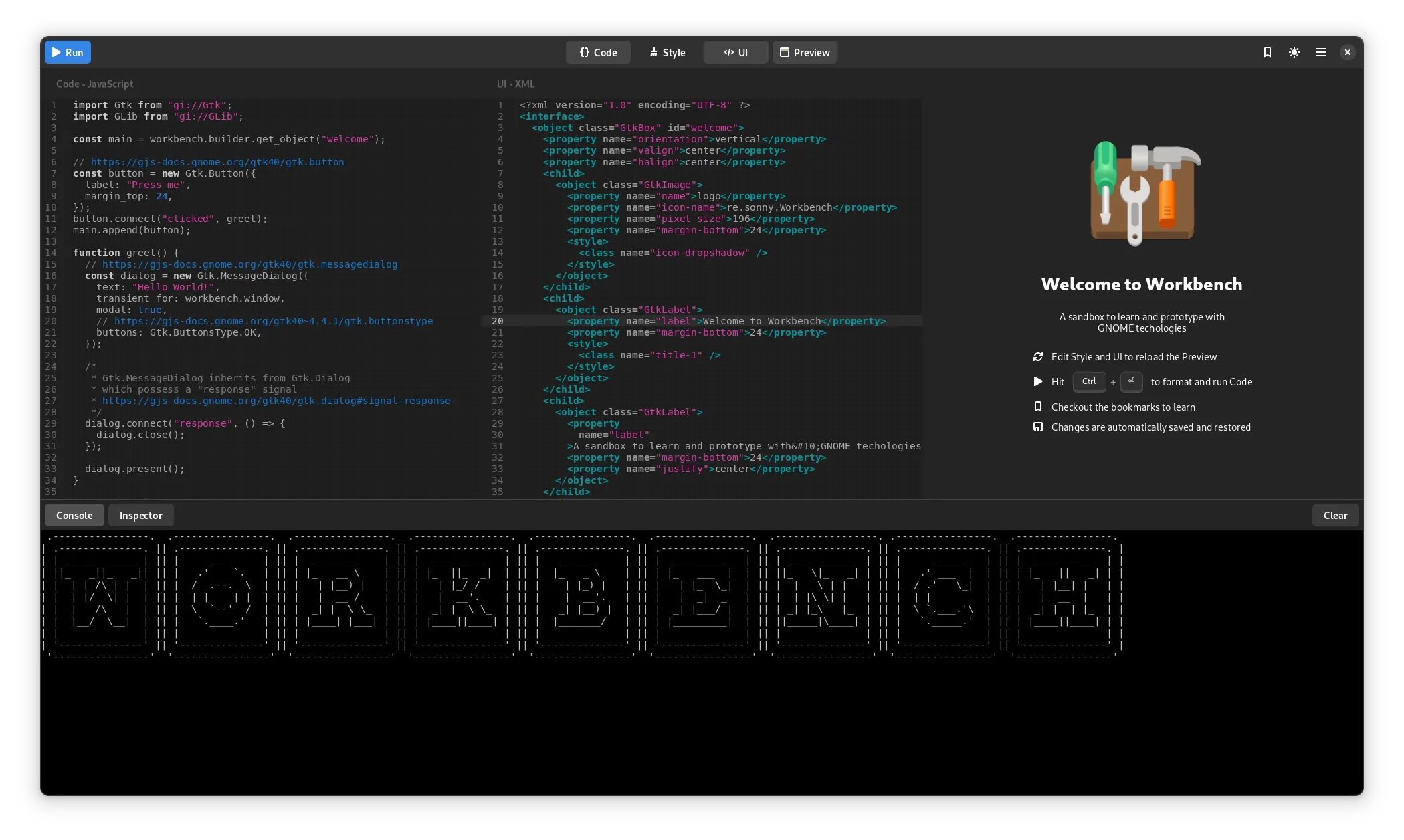
Task: Open the hamburger main menu
Action: (1320, 52)
